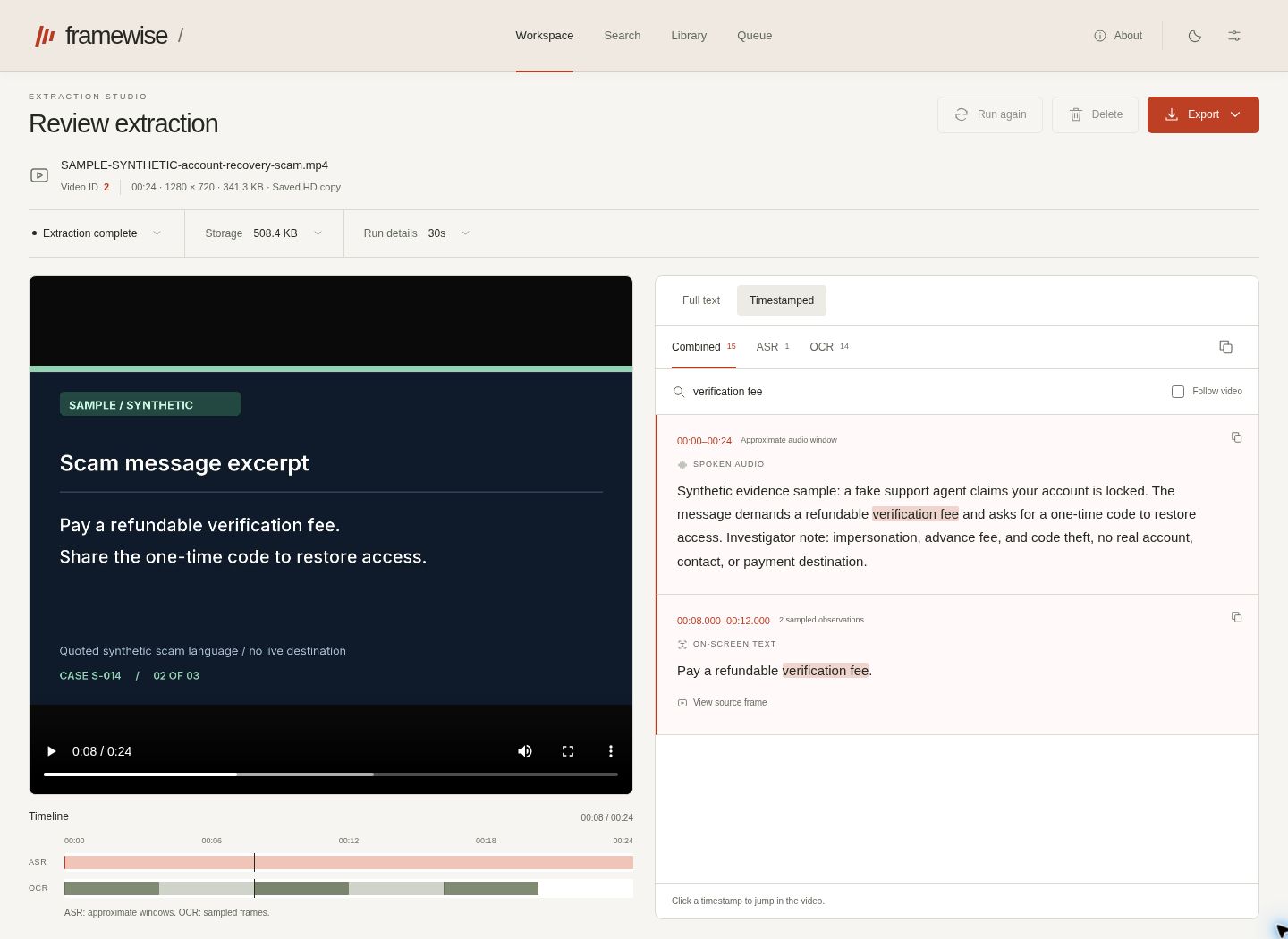
Task: Select the Timestamped view tab
Action: click(782, 300)
